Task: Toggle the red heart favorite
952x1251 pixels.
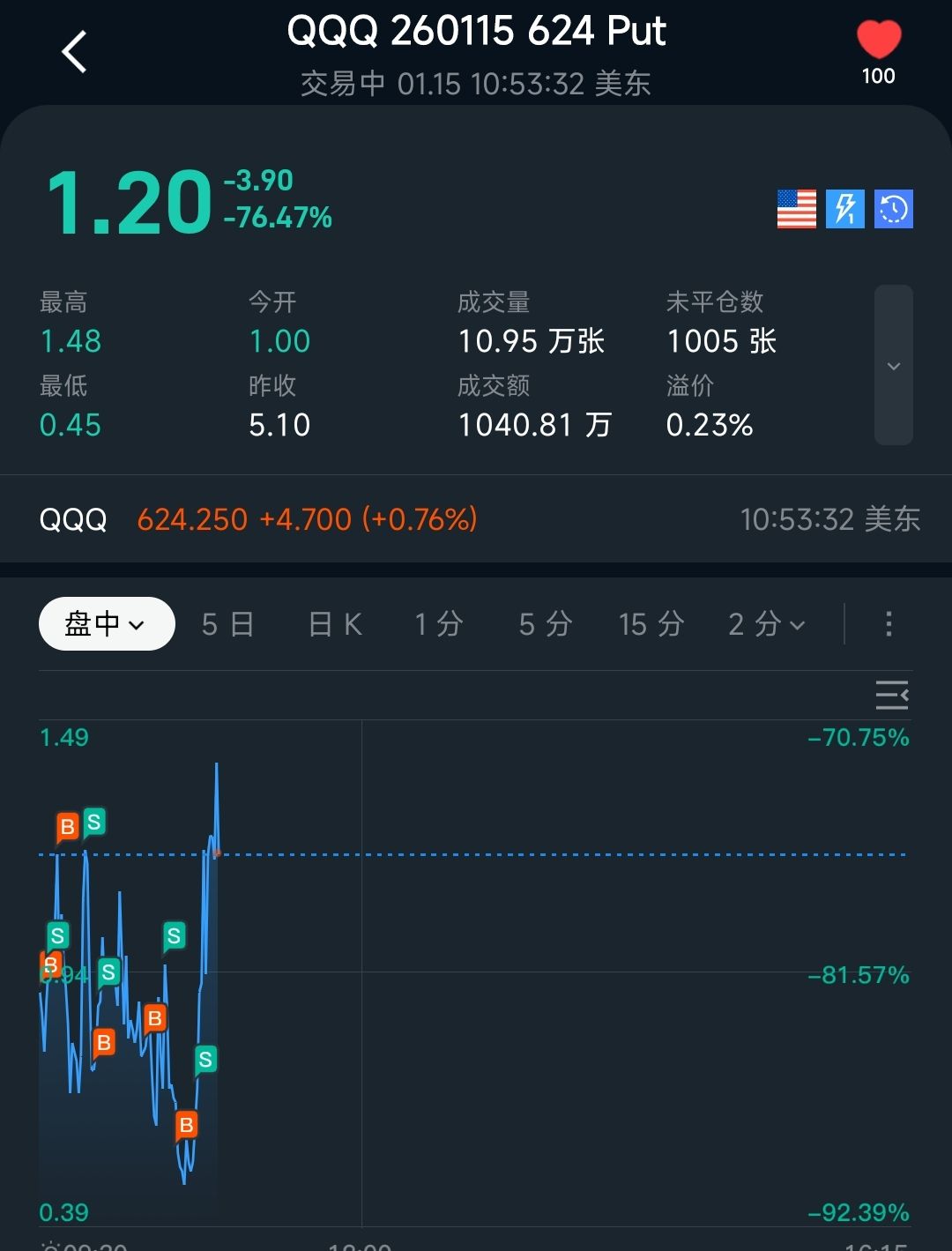Action: coord(879,41)
